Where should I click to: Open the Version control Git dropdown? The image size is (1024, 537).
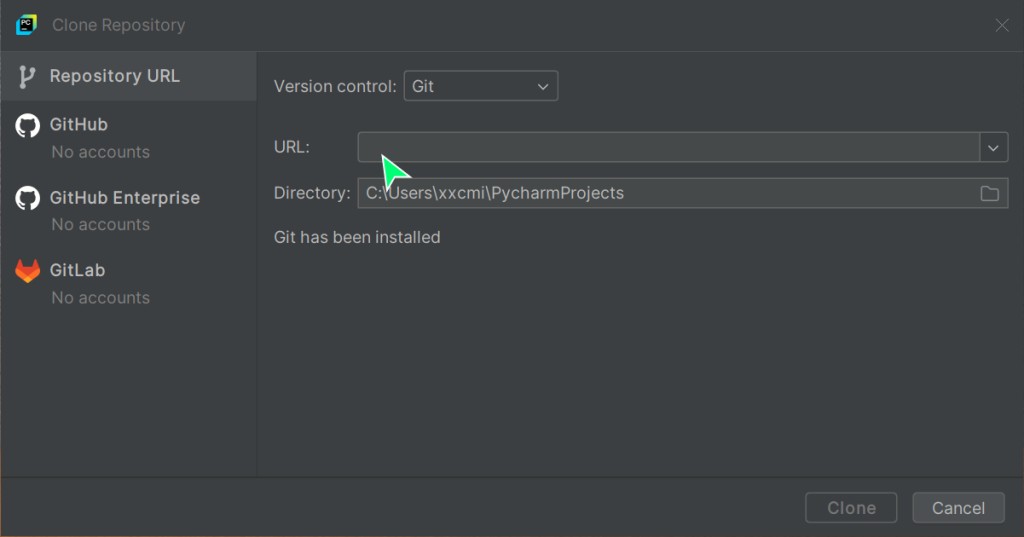coord(480,86)
